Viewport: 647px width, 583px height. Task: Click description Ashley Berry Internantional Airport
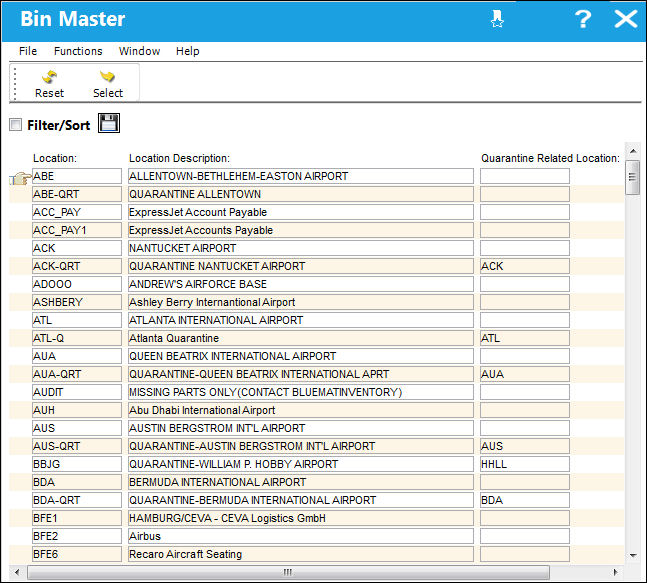click(x=301, y=302)
